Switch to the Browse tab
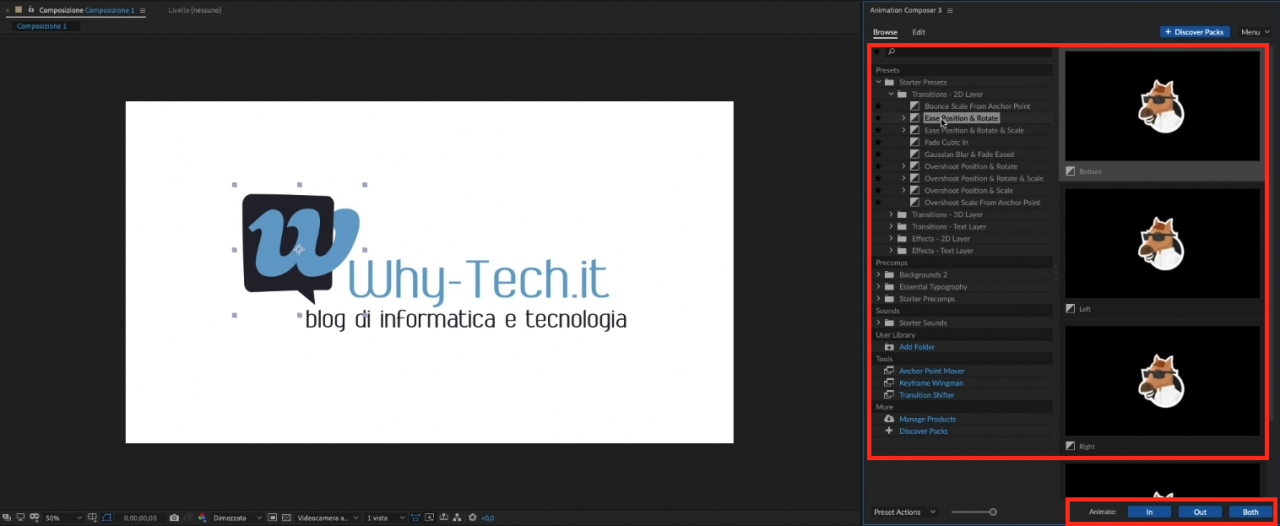The width and height of the screenshot is (1280, 526). 885,32
